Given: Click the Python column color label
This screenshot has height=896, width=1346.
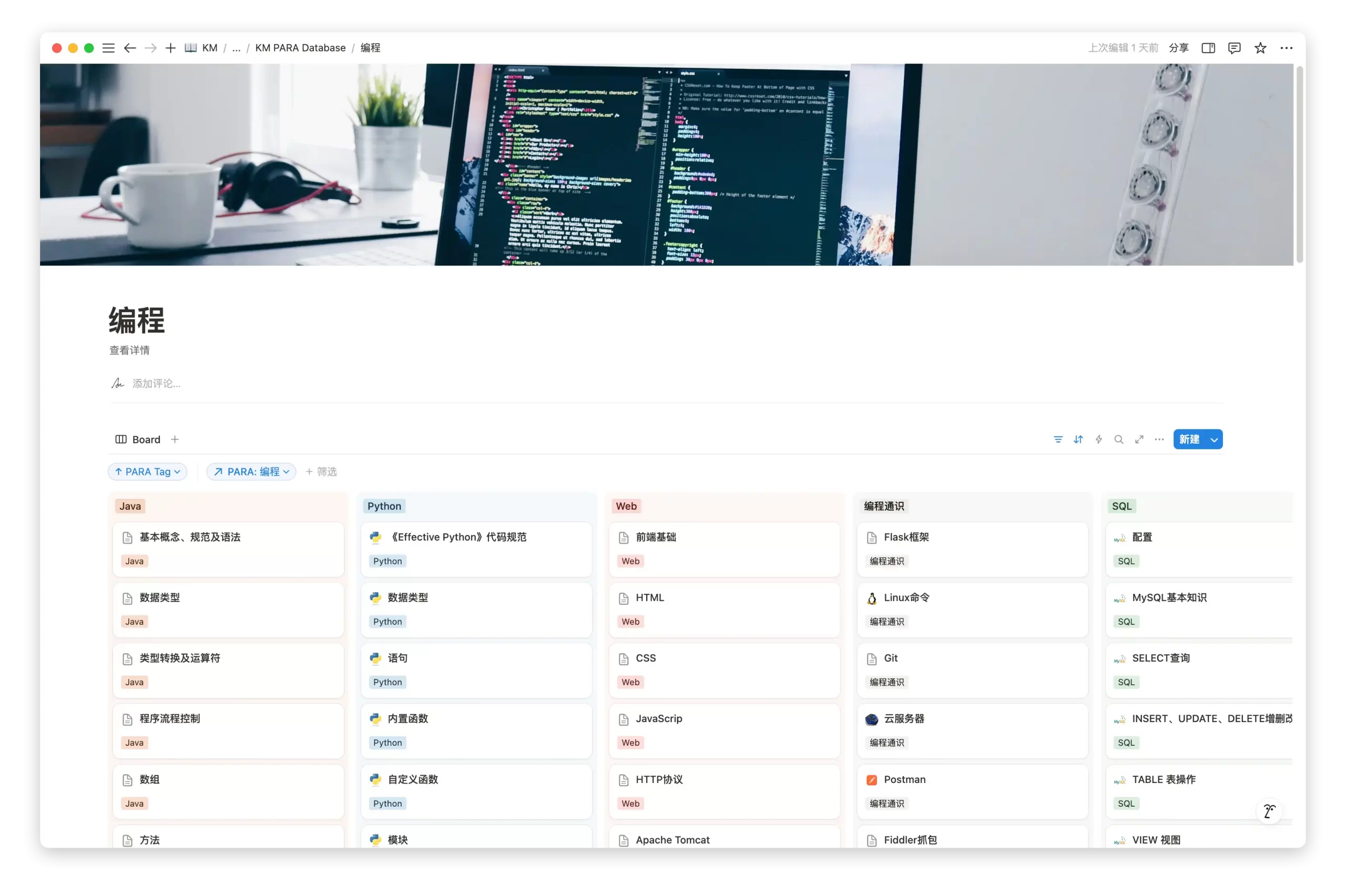Looking at the screenshot, I should click(384, 506).
